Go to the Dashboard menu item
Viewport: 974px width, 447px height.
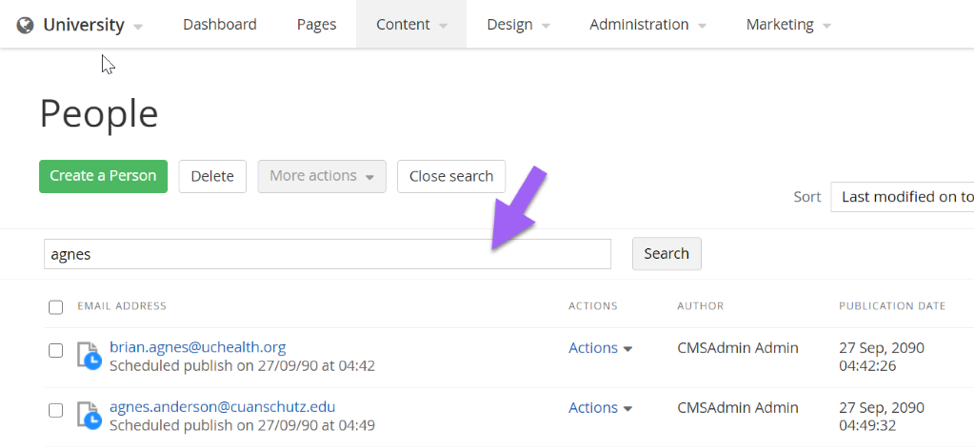click(219, 25)
